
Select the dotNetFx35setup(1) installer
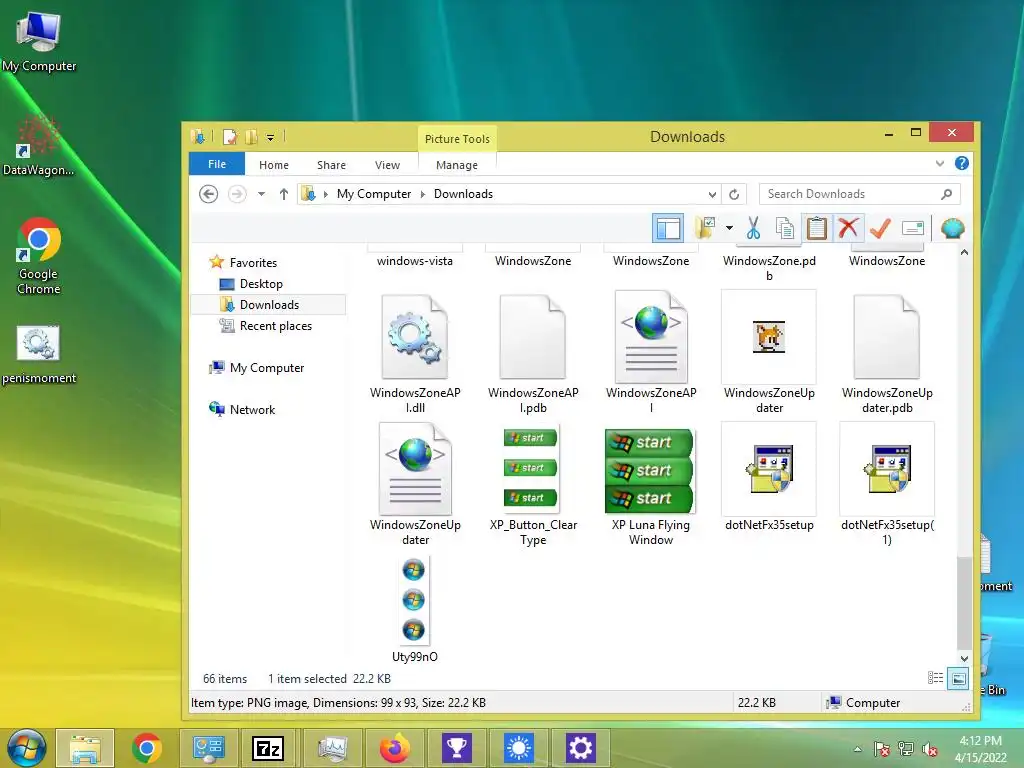887,485
